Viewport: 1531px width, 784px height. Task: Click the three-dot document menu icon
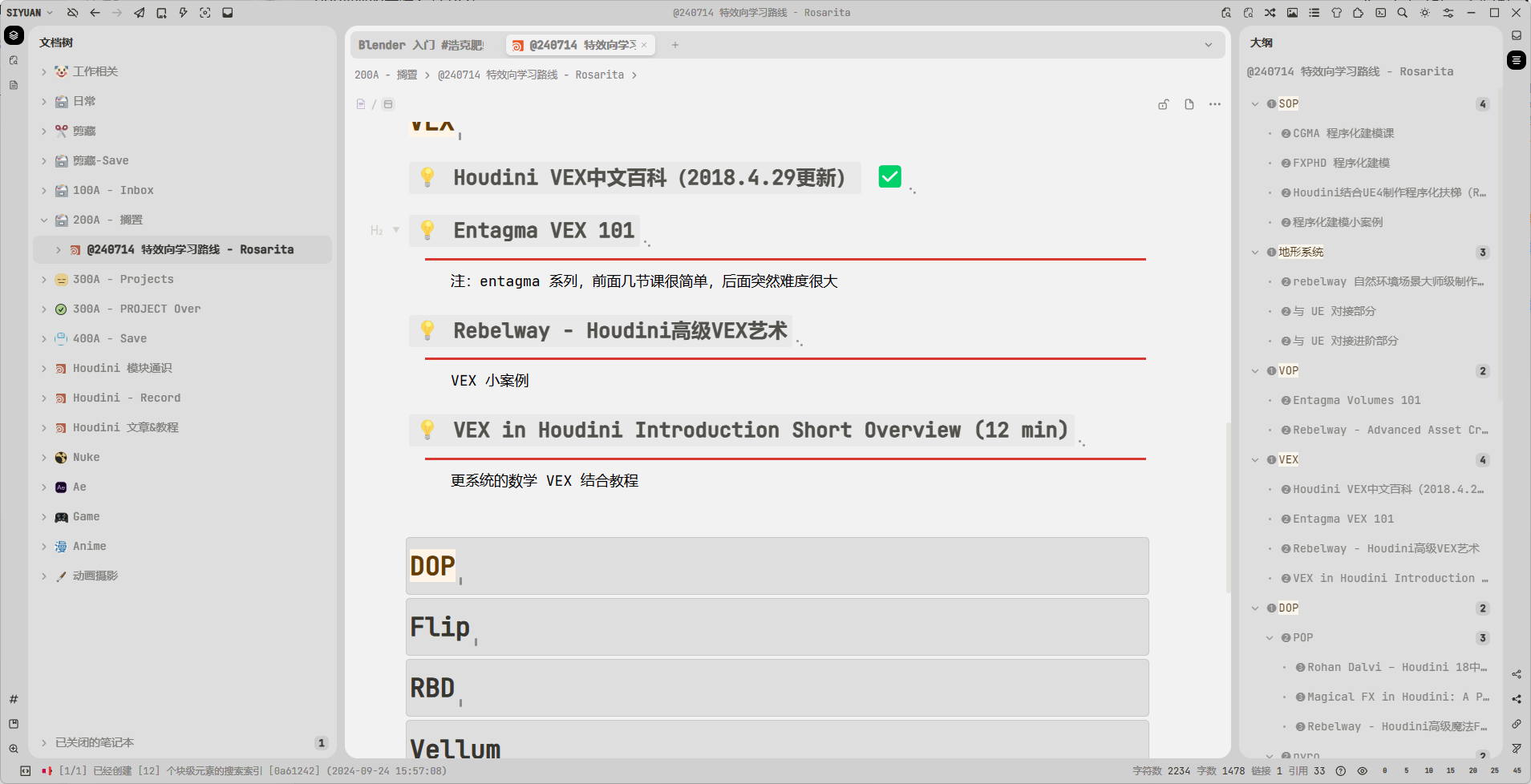[1215, 104]
